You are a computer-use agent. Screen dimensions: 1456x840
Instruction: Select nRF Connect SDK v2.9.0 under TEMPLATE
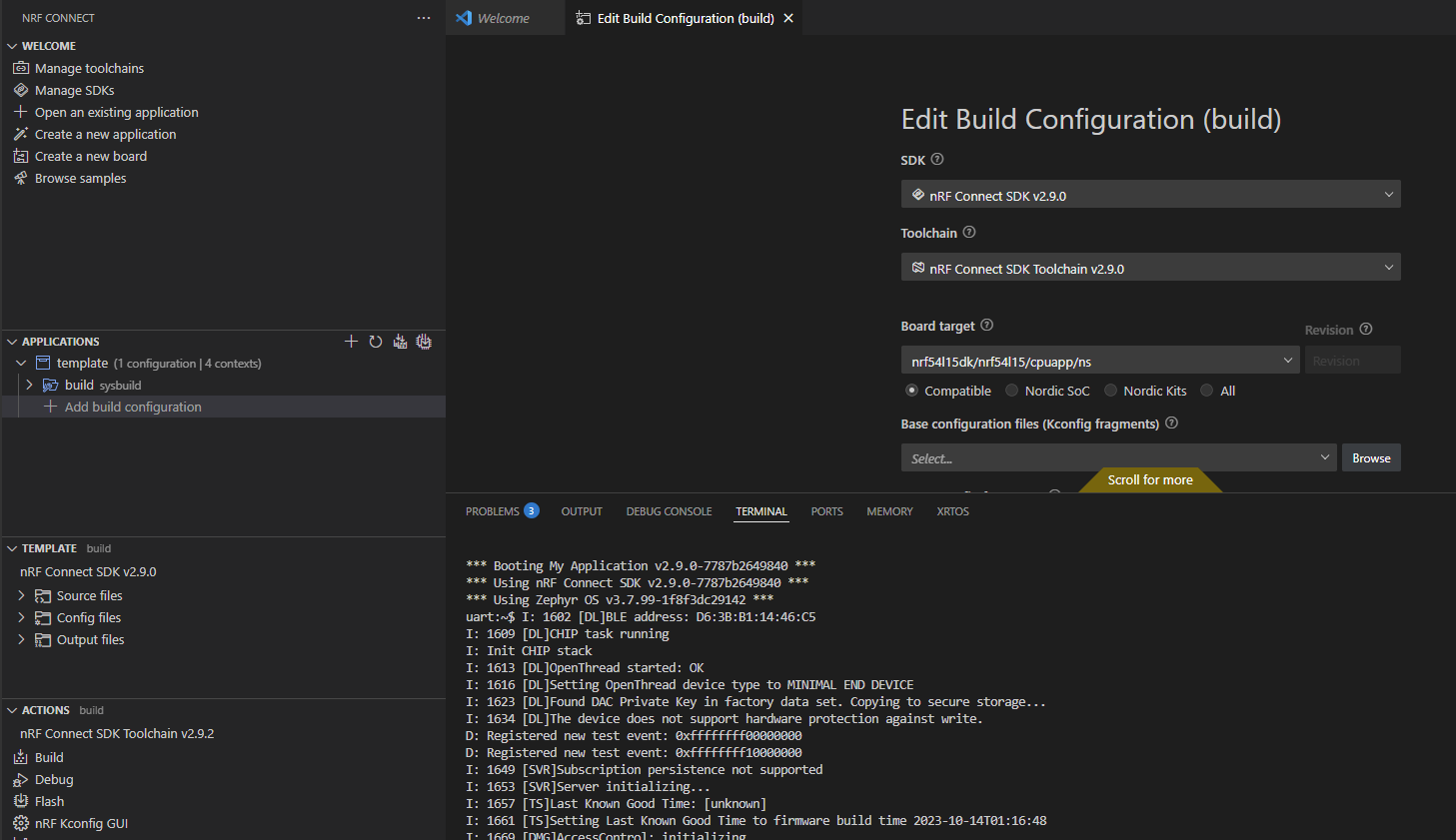[x=88, y=571]
